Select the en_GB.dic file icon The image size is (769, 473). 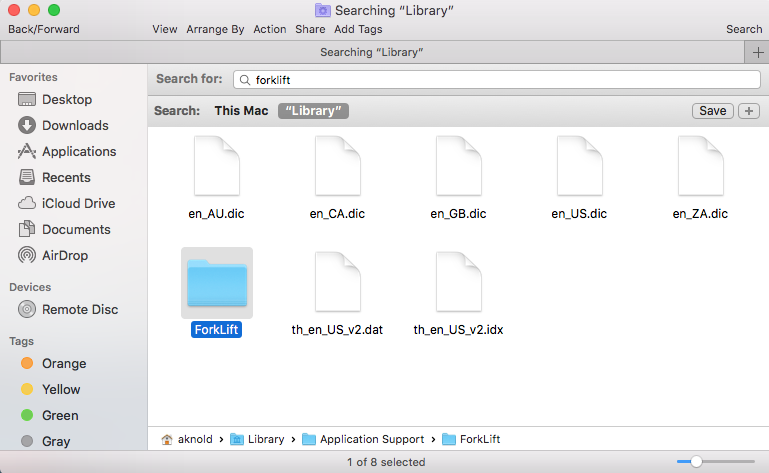tap(459, 166)
